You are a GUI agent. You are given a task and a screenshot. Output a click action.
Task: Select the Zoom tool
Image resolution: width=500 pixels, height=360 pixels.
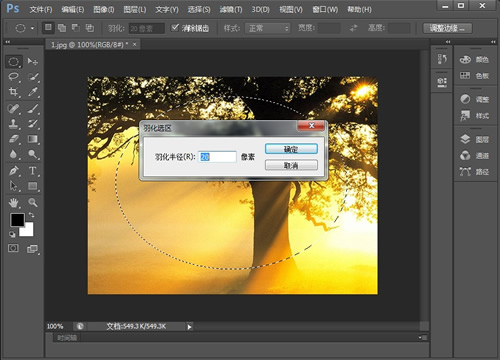click(33, 202)
